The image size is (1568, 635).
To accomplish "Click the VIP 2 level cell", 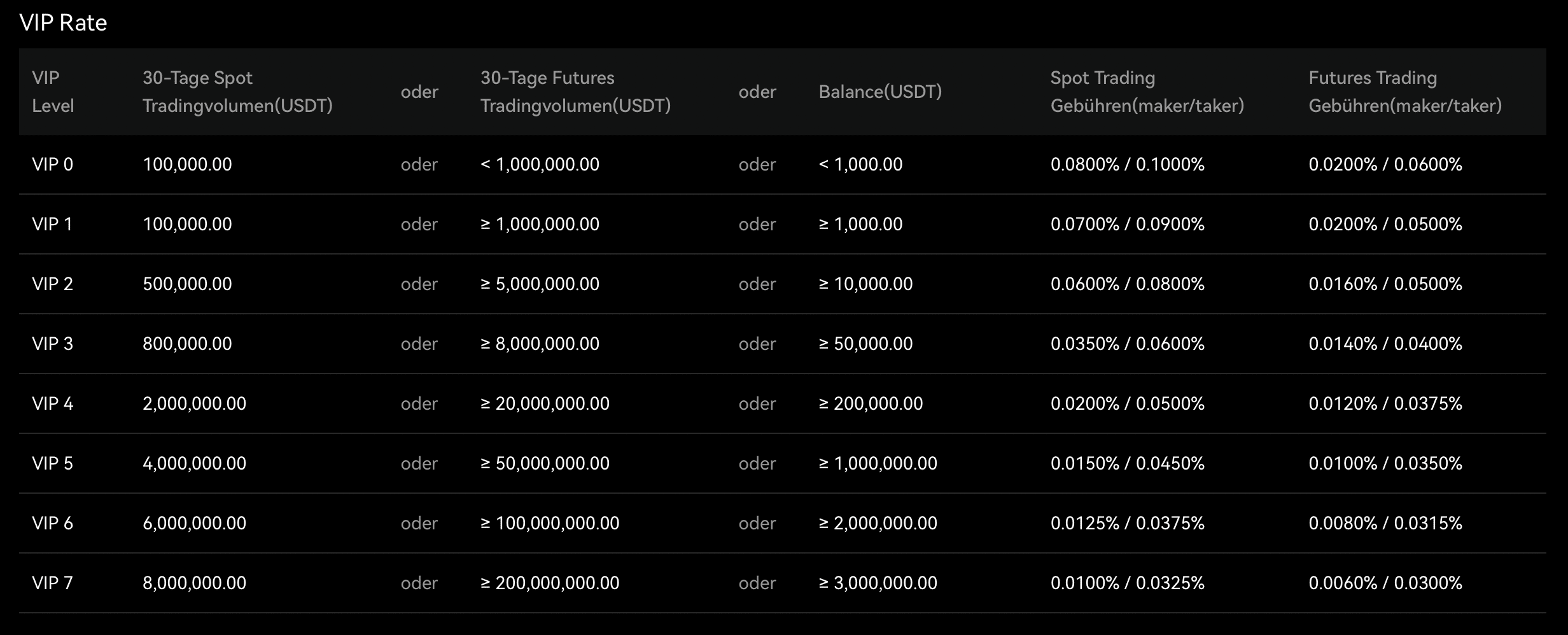I will (x=53, y=284).
